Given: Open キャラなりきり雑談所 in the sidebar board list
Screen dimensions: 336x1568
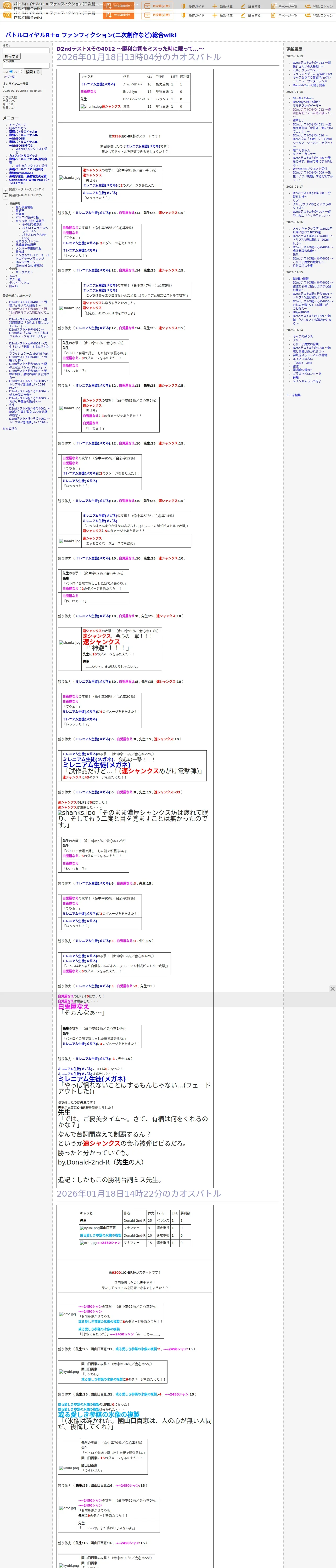Looking at the screenshot, I should (x=30, y=221).
